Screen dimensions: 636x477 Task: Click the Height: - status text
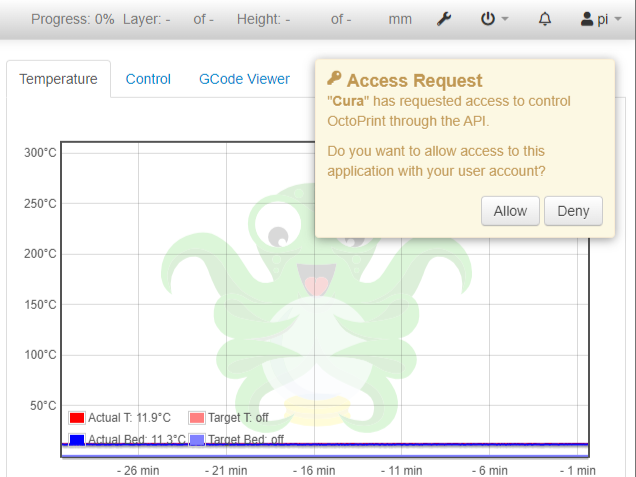[263, 19]
